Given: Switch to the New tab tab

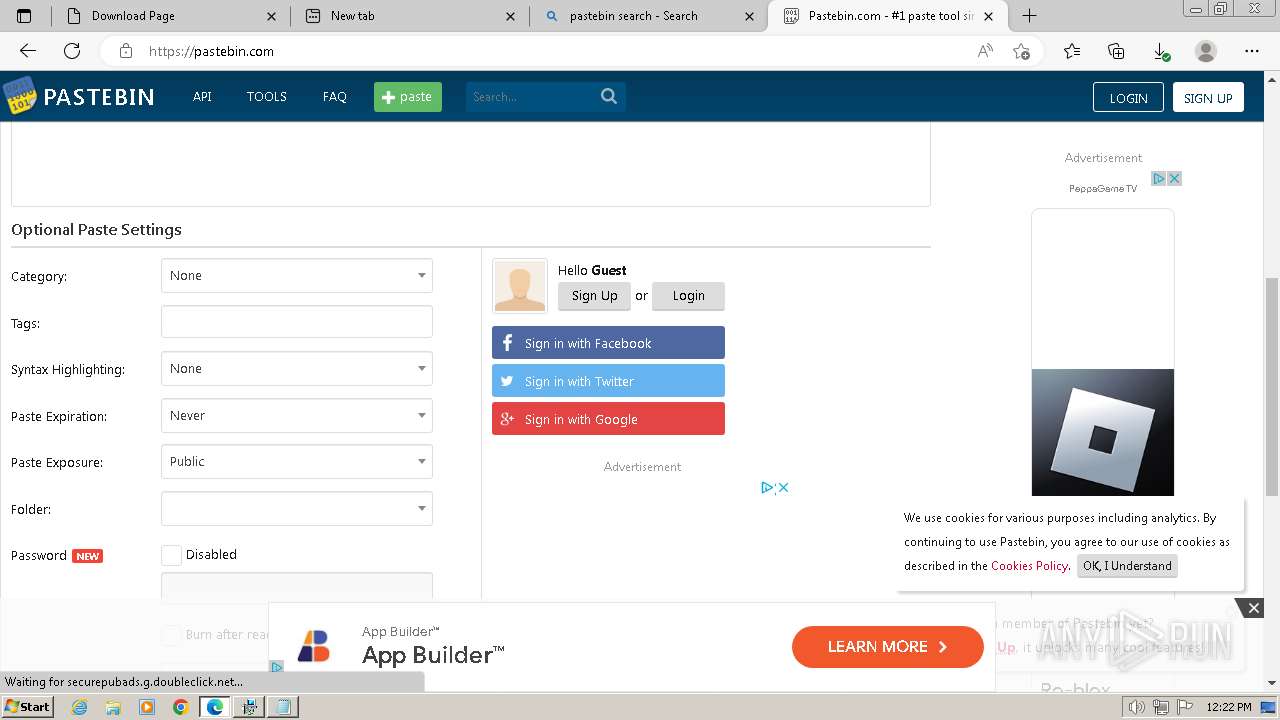Looking at the screenshot, I should pyautogui.click(x=410, y=15).
